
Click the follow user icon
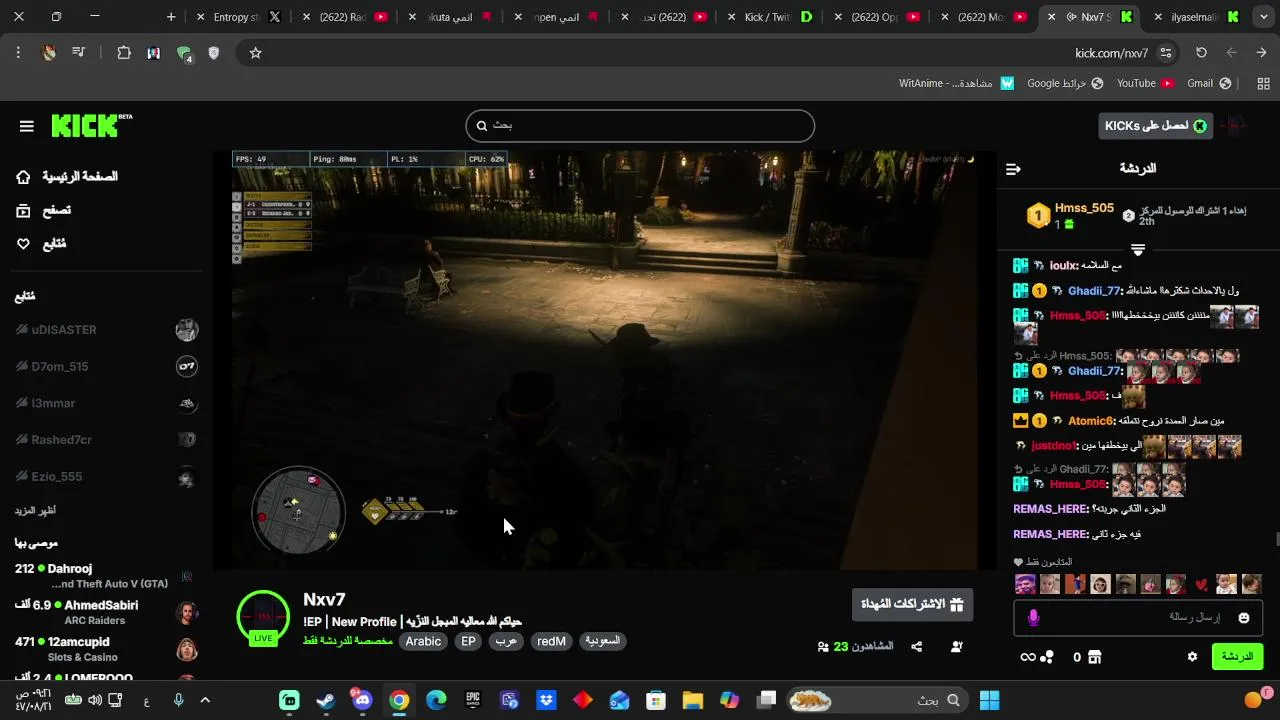coord(957,647)
